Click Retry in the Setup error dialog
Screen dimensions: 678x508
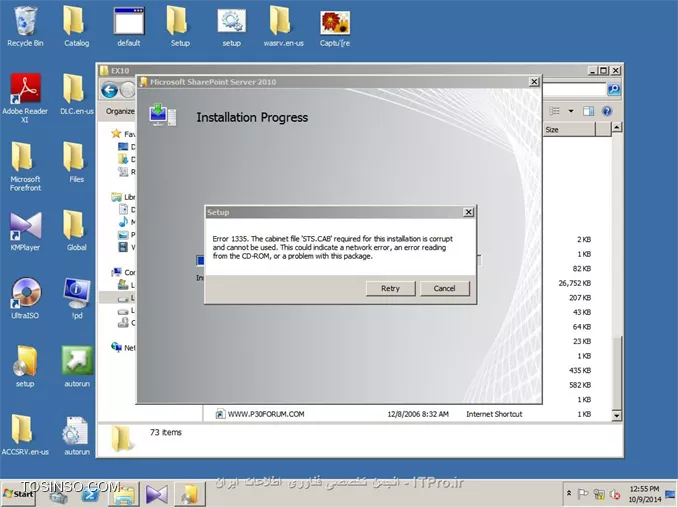[390, 288]
